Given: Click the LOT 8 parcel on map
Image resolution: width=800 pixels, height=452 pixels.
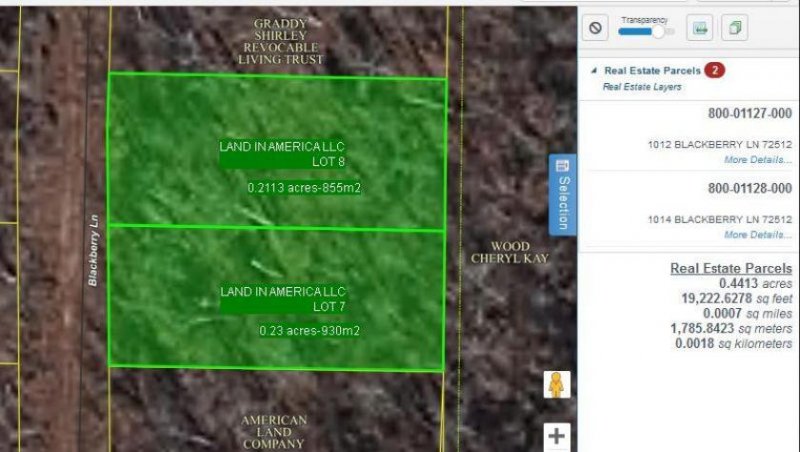Looking at the screenshot, I should 277,151.
